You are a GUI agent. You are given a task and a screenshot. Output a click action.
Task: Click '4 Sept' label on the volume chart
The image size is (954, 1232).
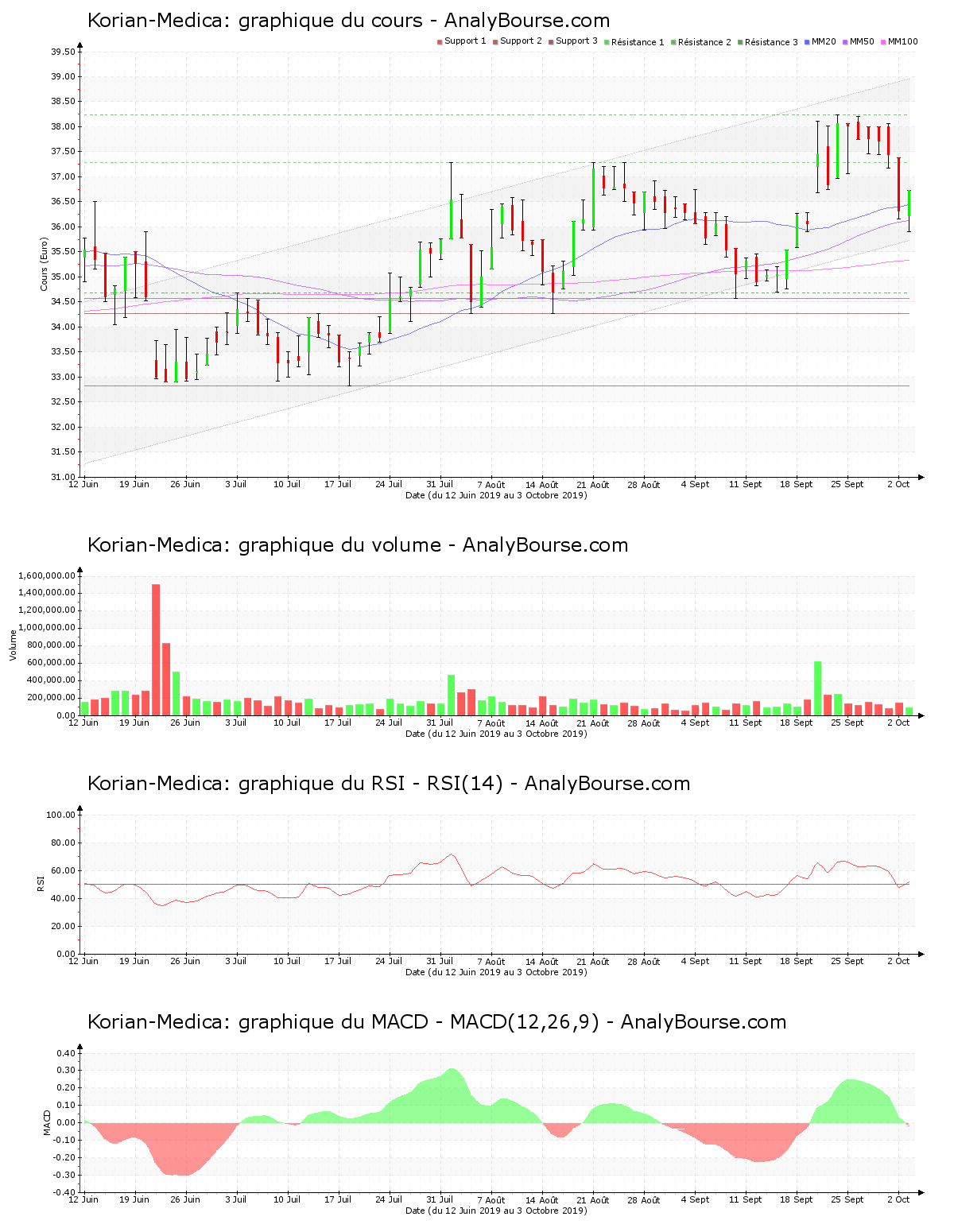[x=695, y=723]
